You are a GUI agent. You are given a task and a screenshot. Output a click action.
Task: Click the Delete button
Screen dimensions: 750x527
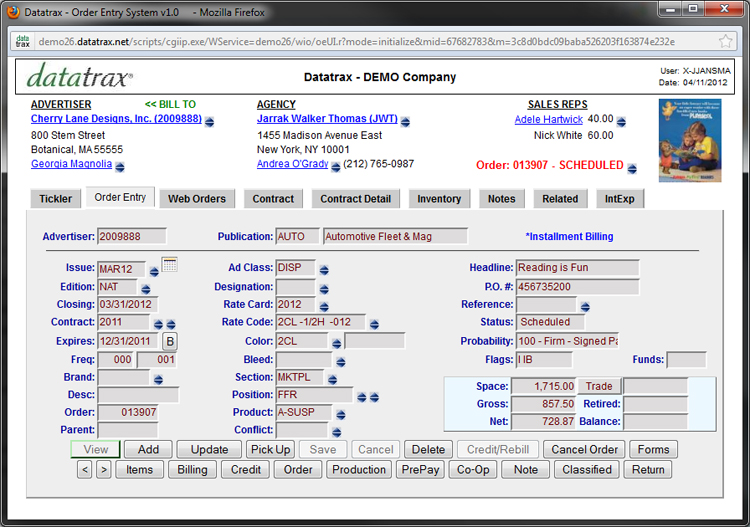428,450
